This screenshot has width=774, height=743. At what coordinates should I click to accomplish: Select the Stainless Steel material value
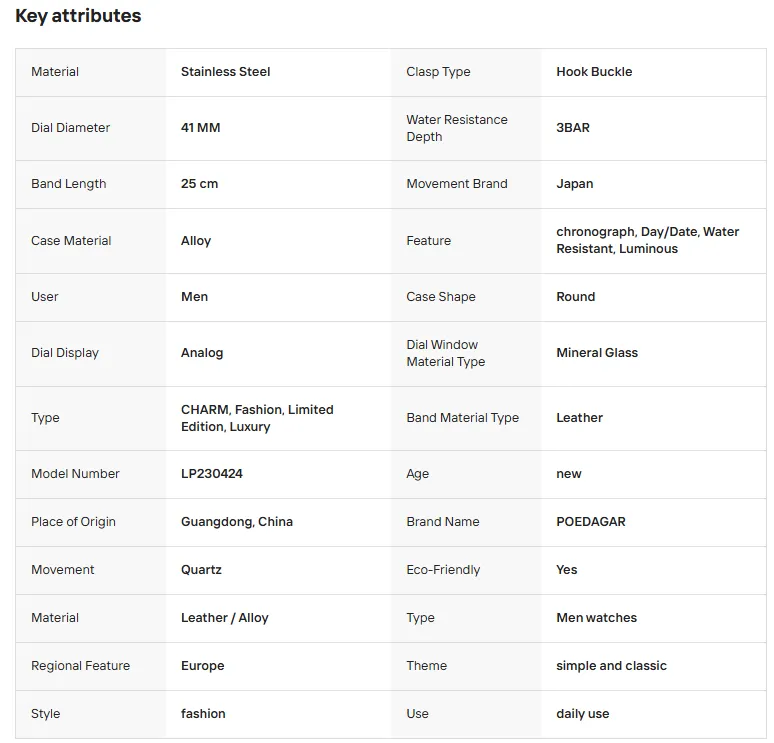point(226,72)
